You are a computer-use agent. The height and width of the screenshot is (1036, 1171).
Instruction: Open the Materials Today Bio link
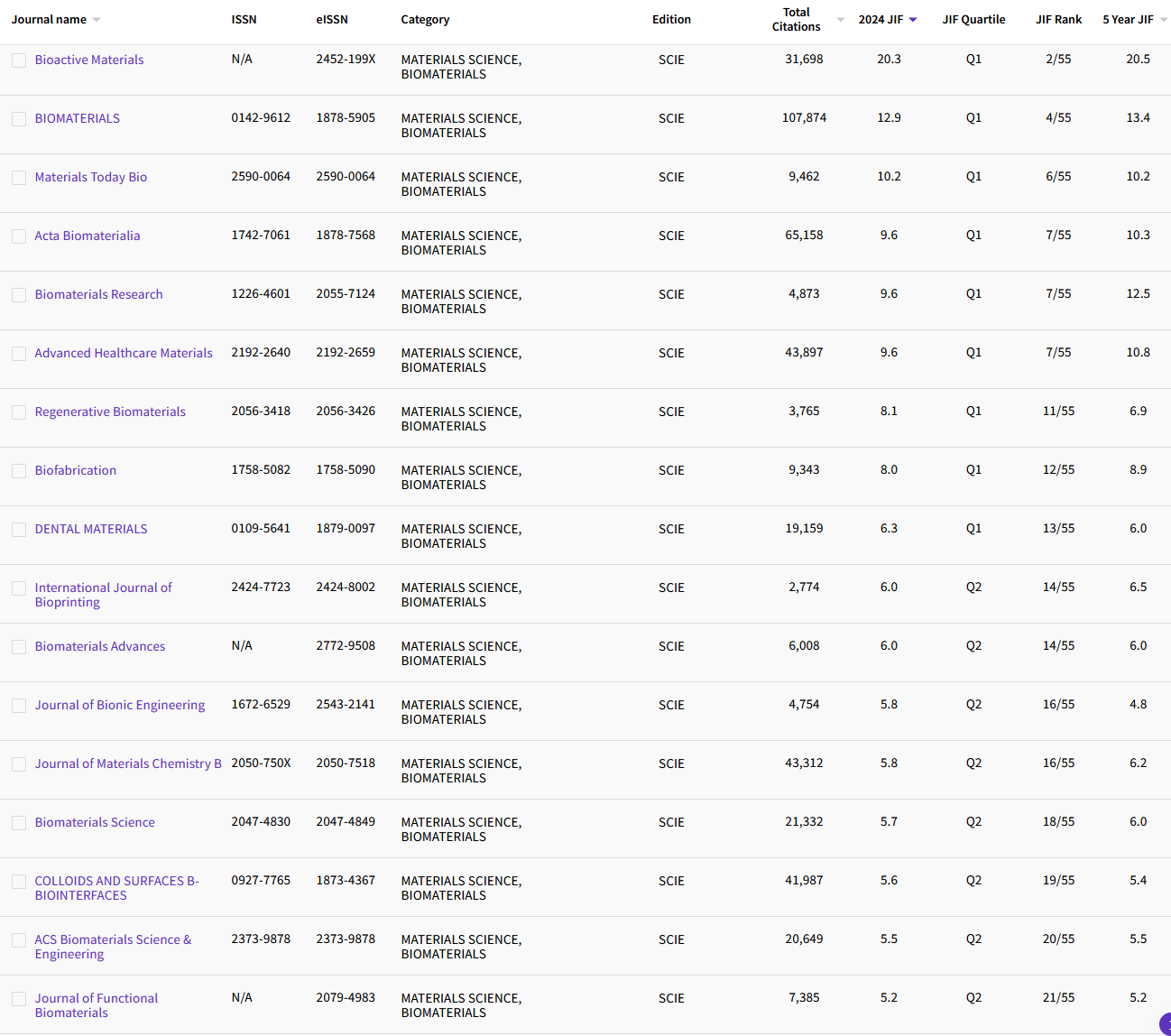point(91,177)
